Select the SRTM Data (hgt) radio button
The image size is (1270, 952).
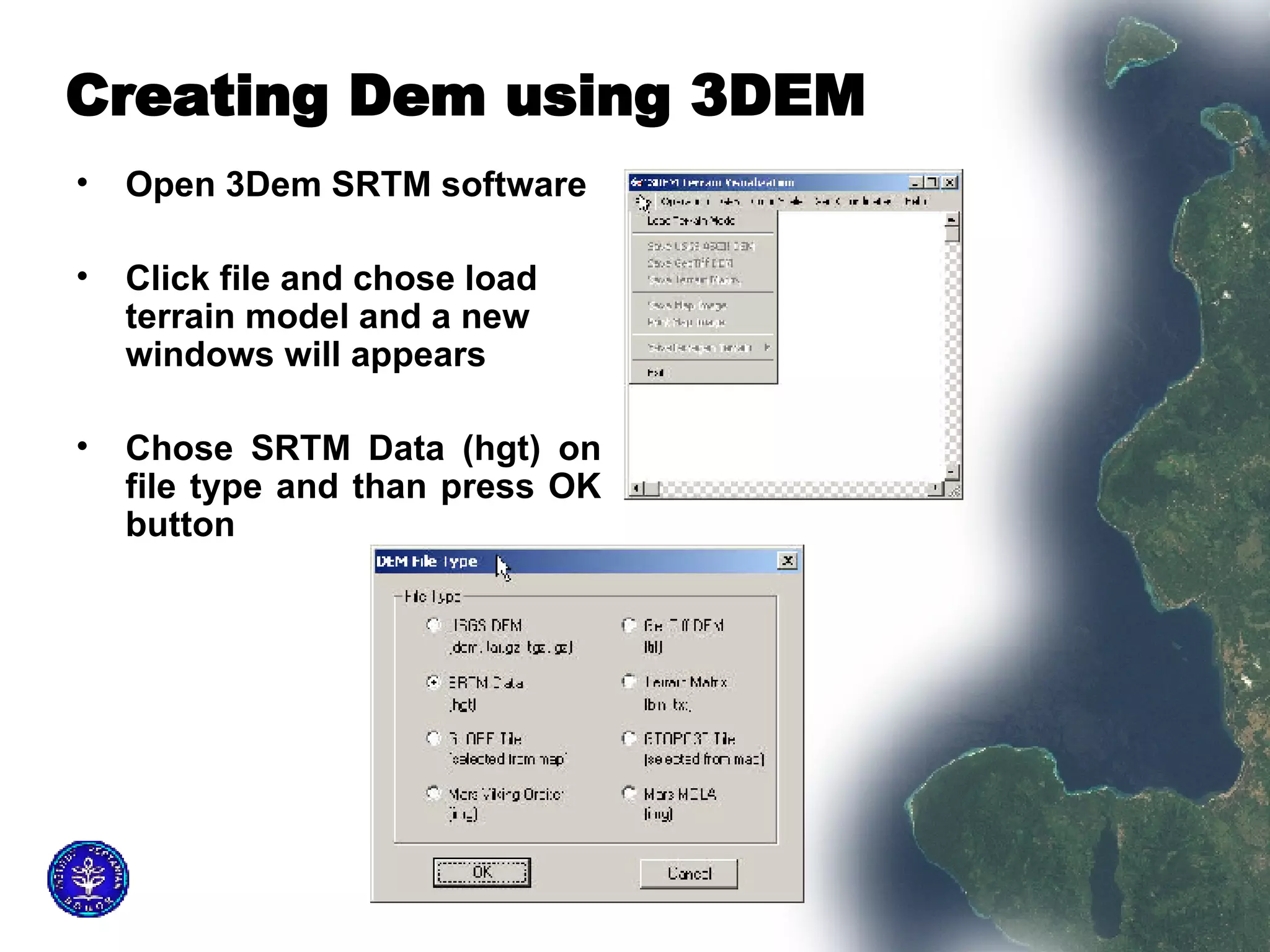pyautogui.click(x=434, y=682)
